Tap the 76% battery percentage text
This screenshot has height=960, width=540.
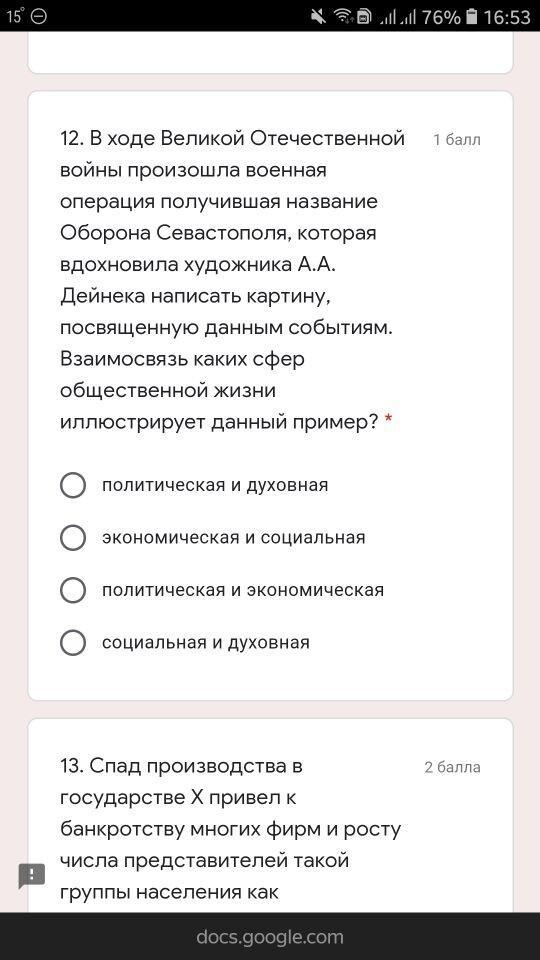click(441, 17)
